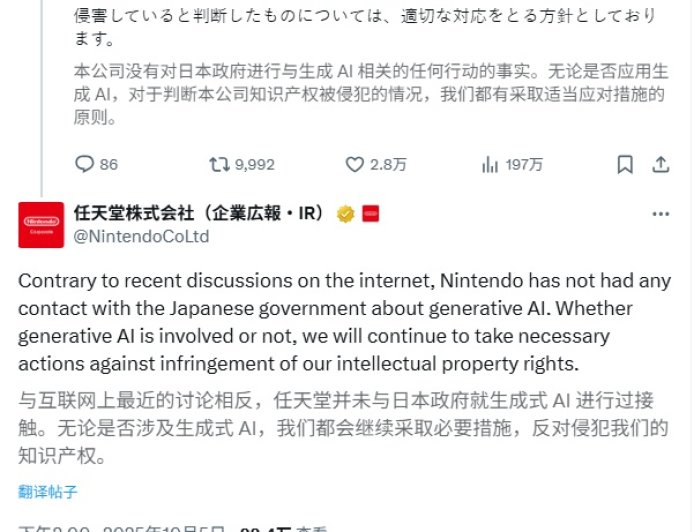This screenshot has width=694, height=532.
Task: Open the three-dot more options menu
Action: point(660,214)
